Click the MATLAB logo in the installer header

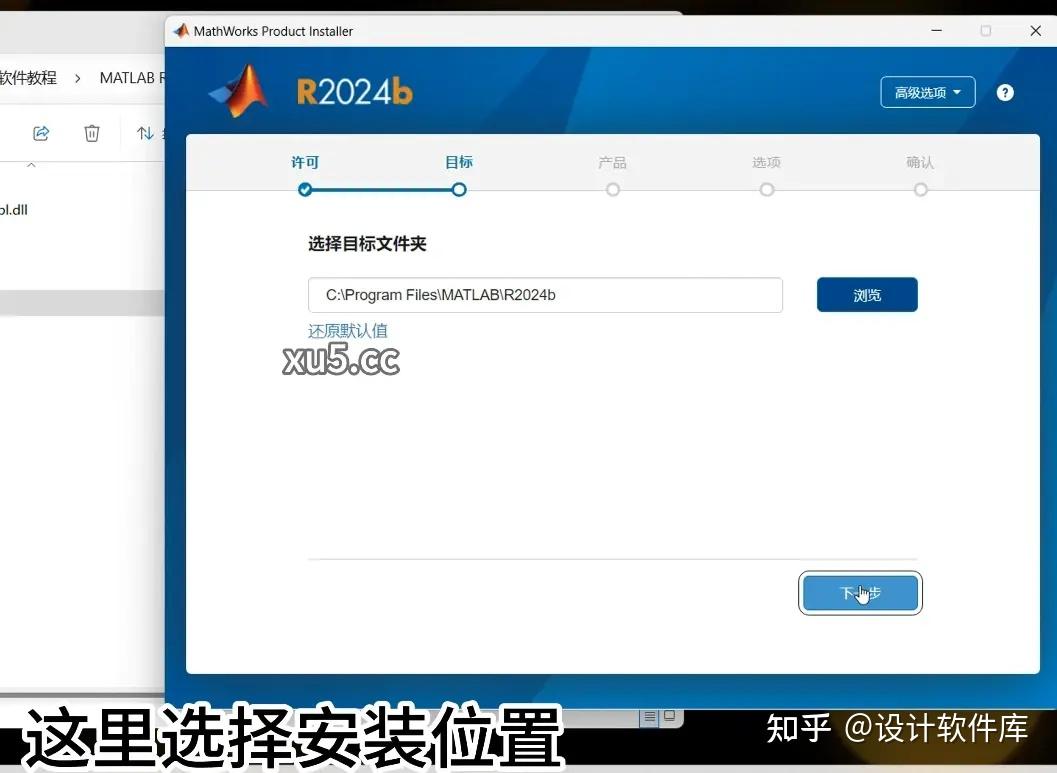237,90
